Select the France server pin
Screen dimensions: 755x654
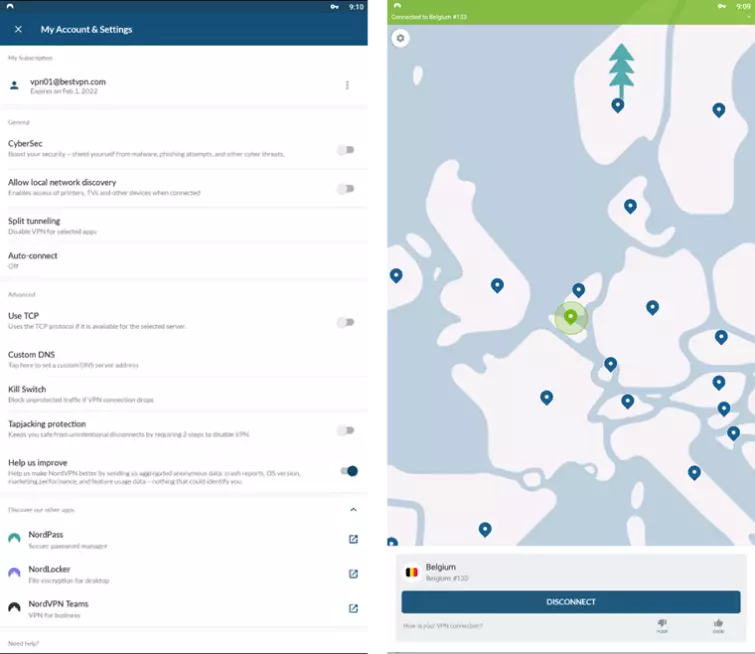(x=547, y=398)
